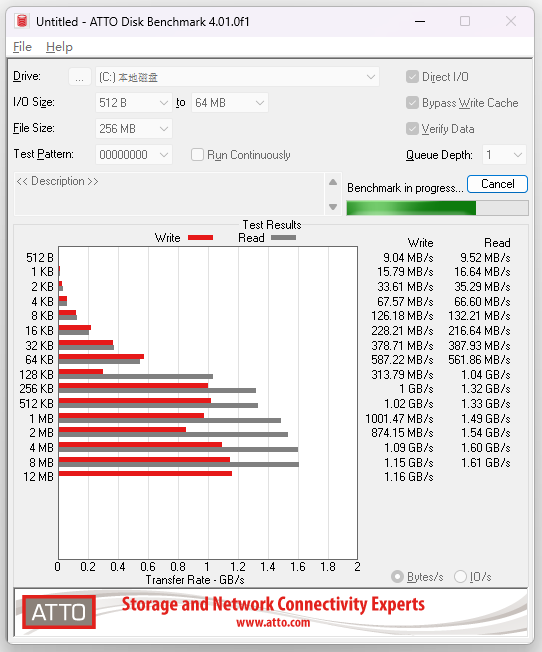Cancel the benchmark in progress

tap(497, 184)
